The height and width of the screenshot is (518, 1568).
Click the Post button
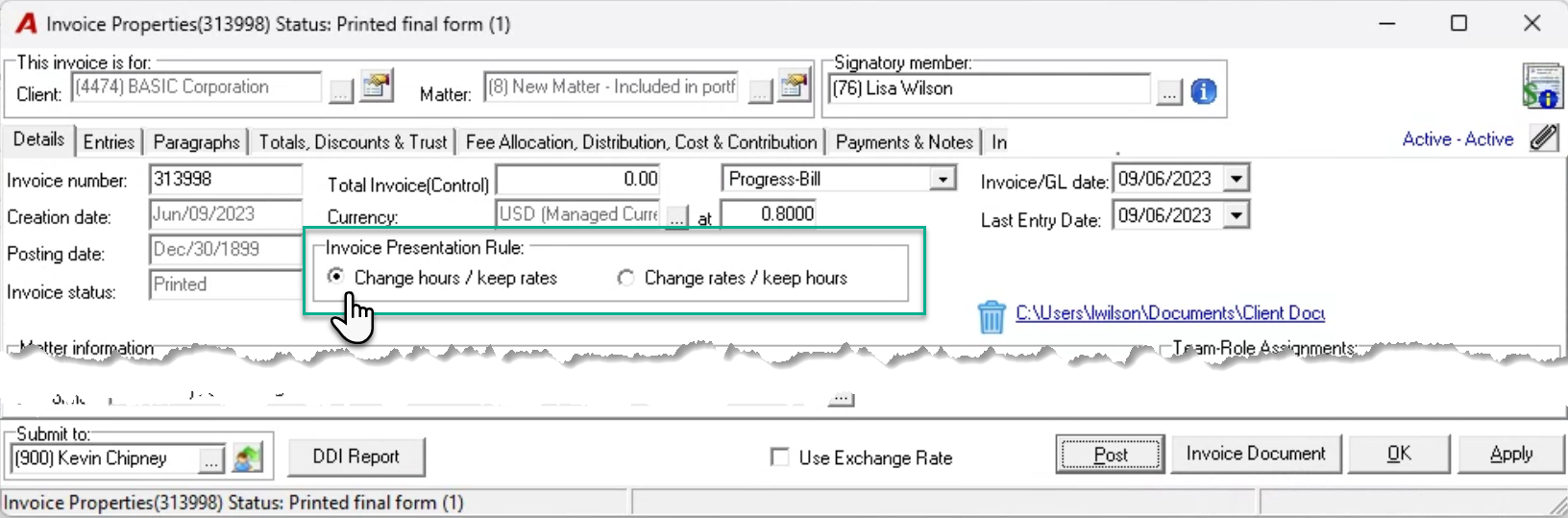(x=1111, y=455)
